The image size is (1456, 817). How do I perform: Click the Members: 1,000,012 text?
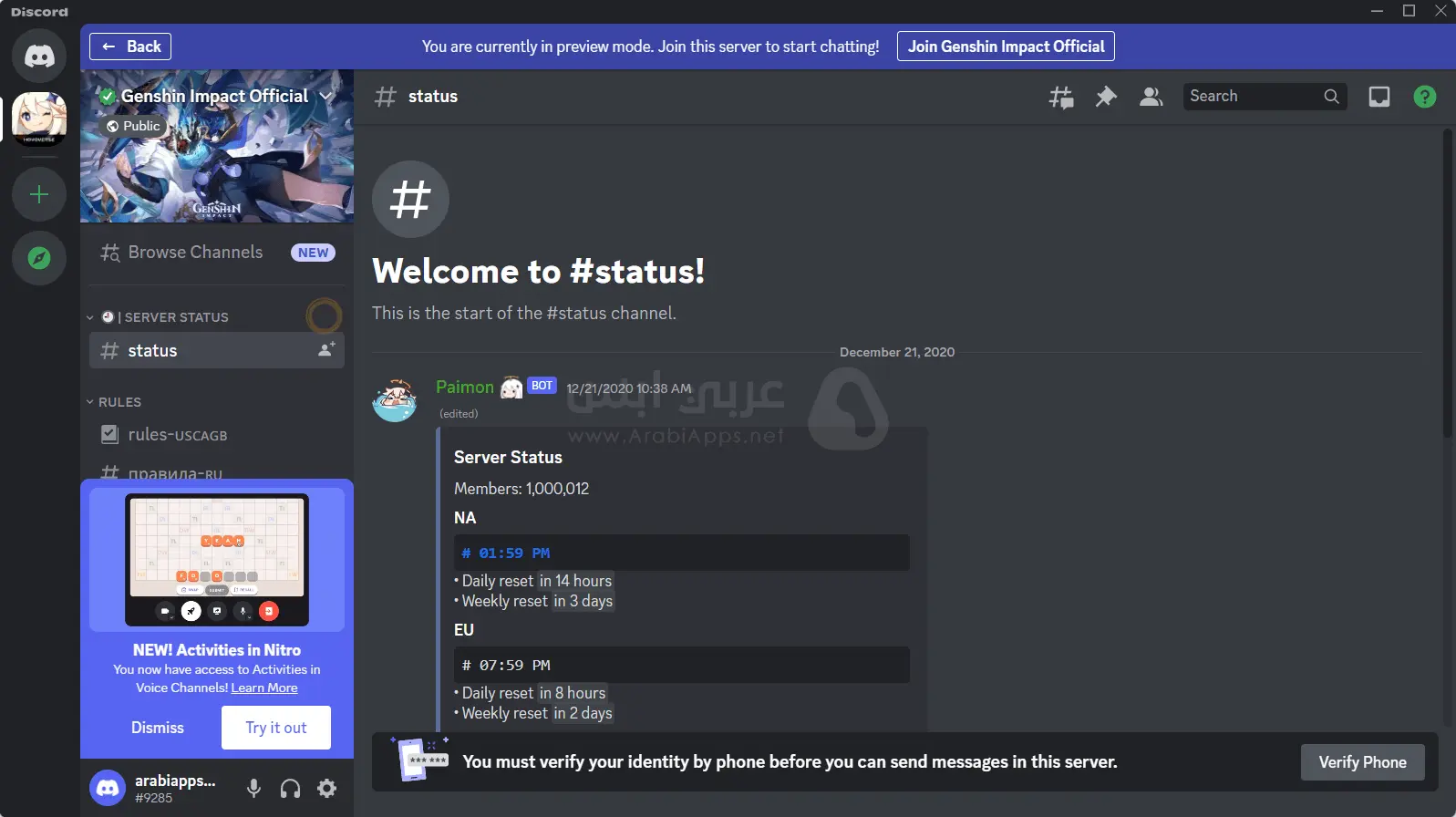click(521, 489)
